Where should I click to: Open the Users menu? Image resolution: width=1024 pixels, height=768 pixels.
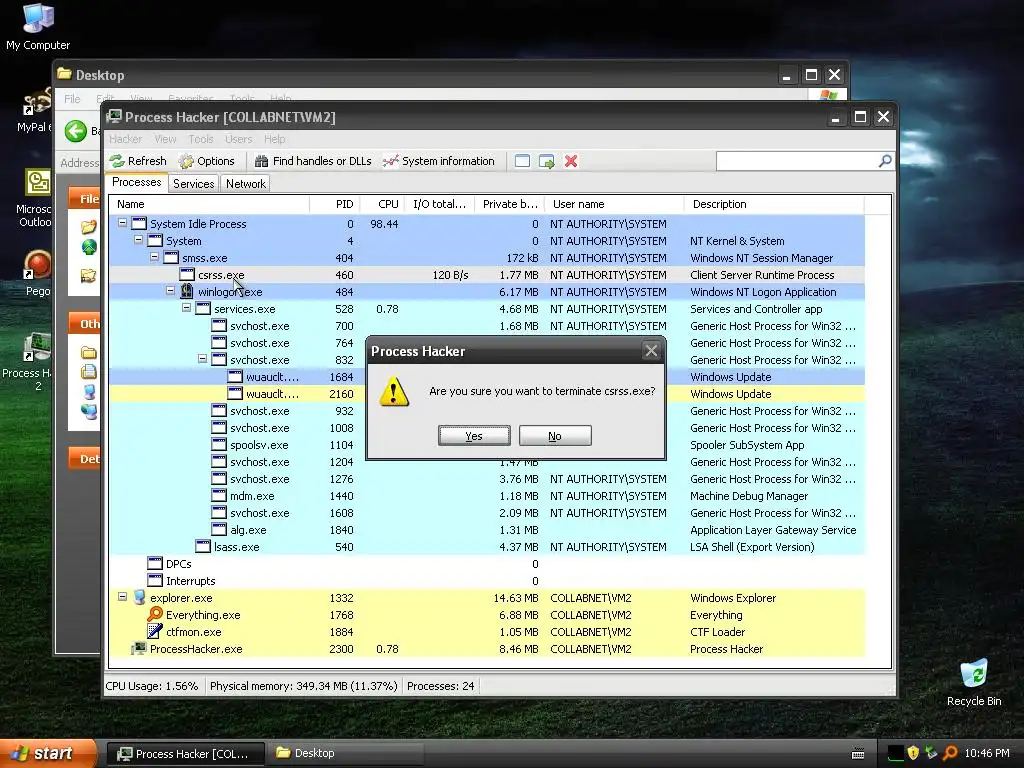(238, 139)
